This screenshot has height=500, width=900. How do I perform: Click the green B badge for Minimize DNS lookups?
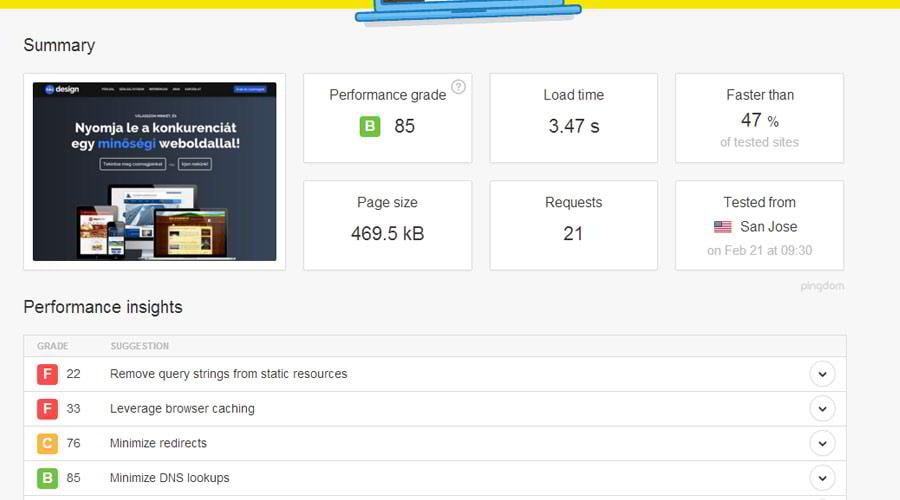47,478
